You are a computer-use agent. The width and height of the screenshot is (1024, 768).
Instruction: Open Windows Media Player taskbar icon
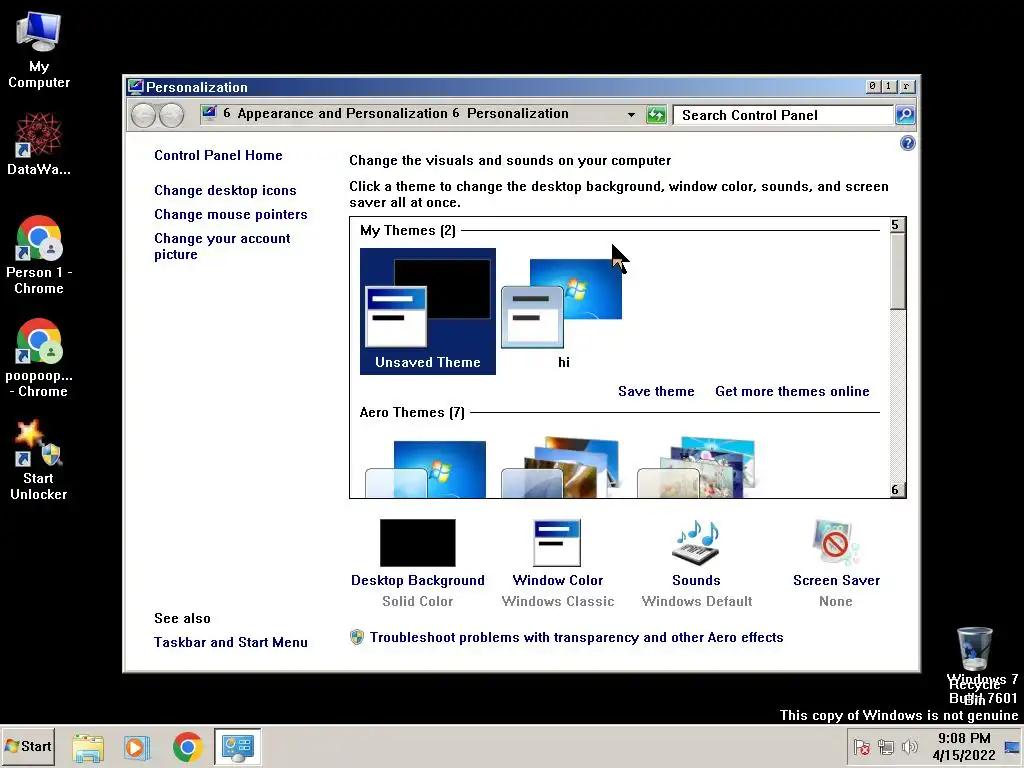[137, 747]
